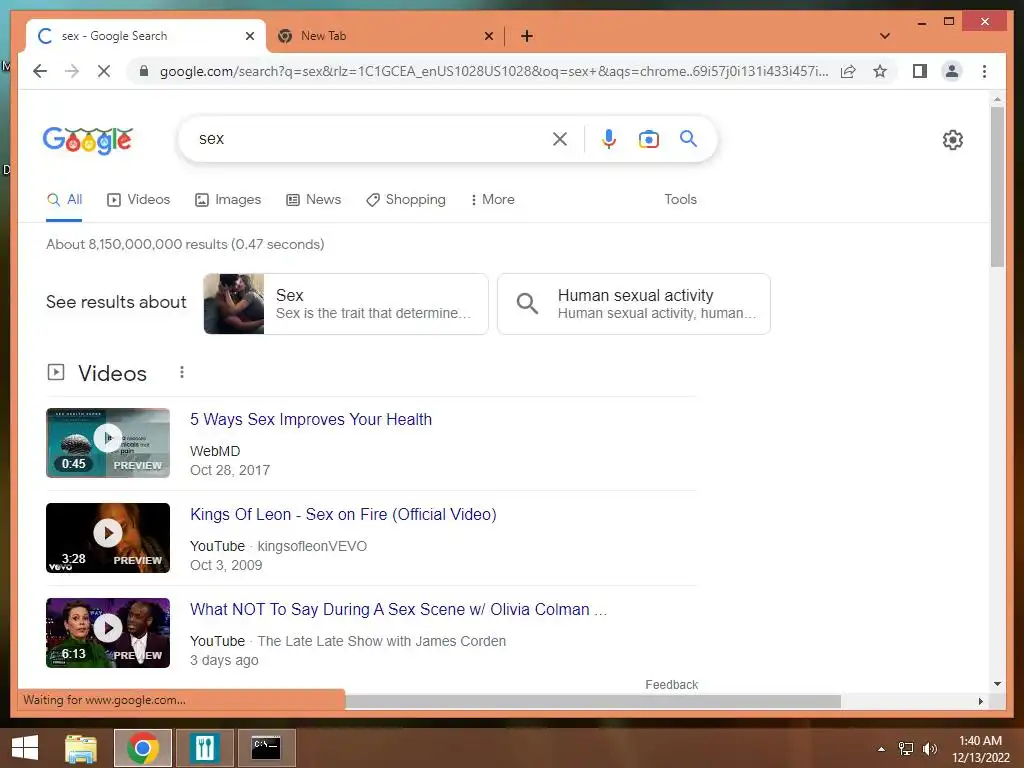Play the Kings Of Leon video thumbnail
Viewport: 1024px width, 768px height.
click(x=108, y=538)
